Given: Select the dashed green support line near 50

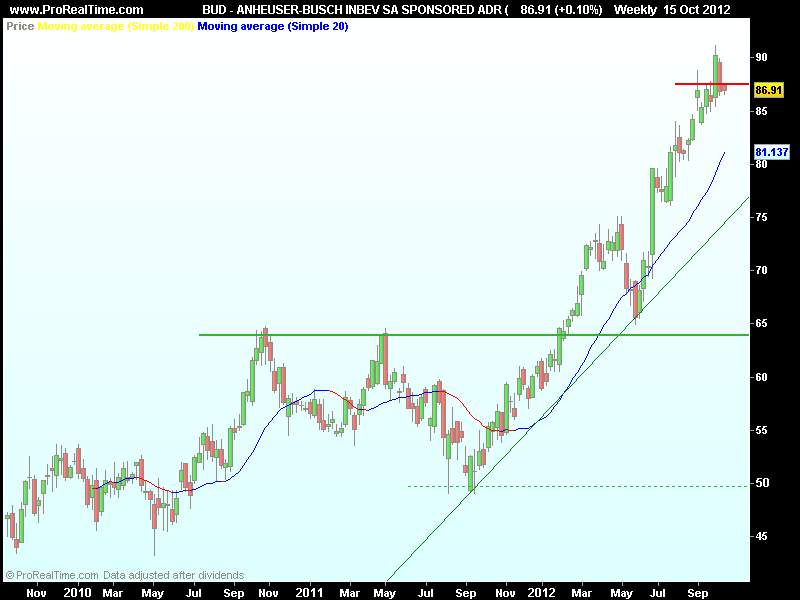Looking at the screenshot, I should coord(578,486).
